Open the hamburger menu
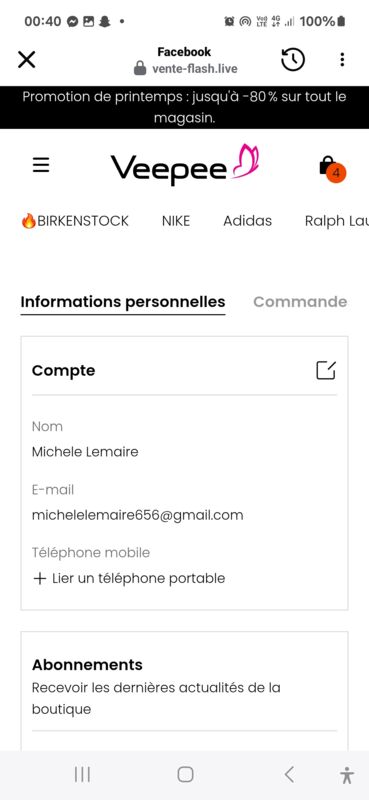The height and width of the screenshot is (800, 369). tap(41, 165)
